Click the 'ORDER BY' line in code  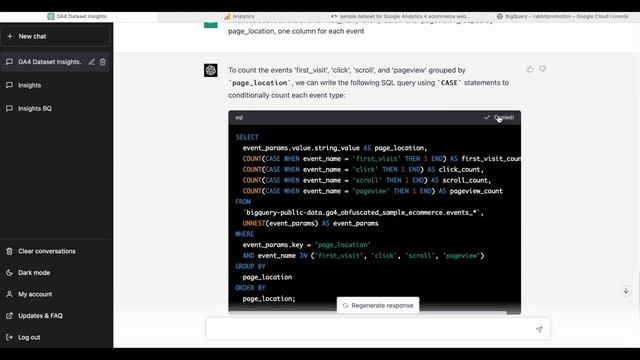[250, 288]
